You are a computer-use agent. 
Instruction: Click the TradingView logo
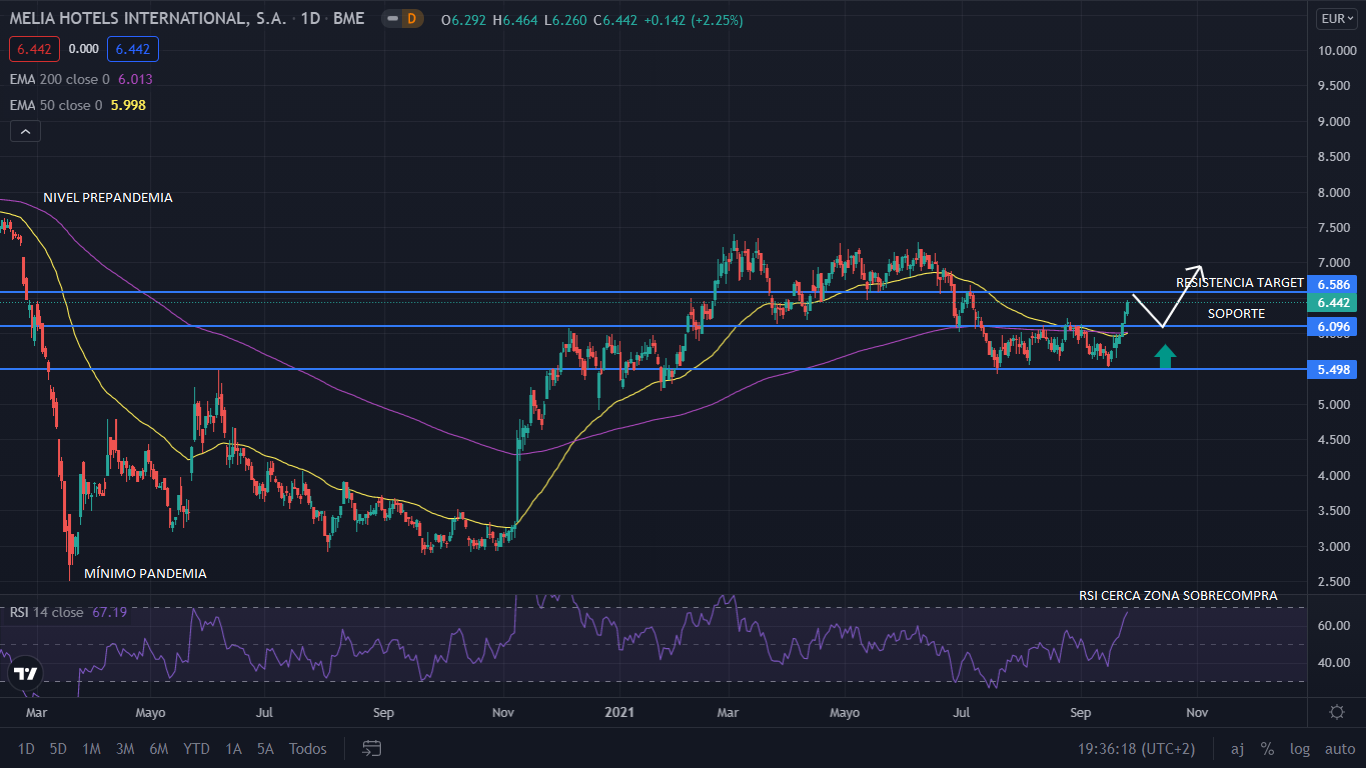[x=26, y=673]
